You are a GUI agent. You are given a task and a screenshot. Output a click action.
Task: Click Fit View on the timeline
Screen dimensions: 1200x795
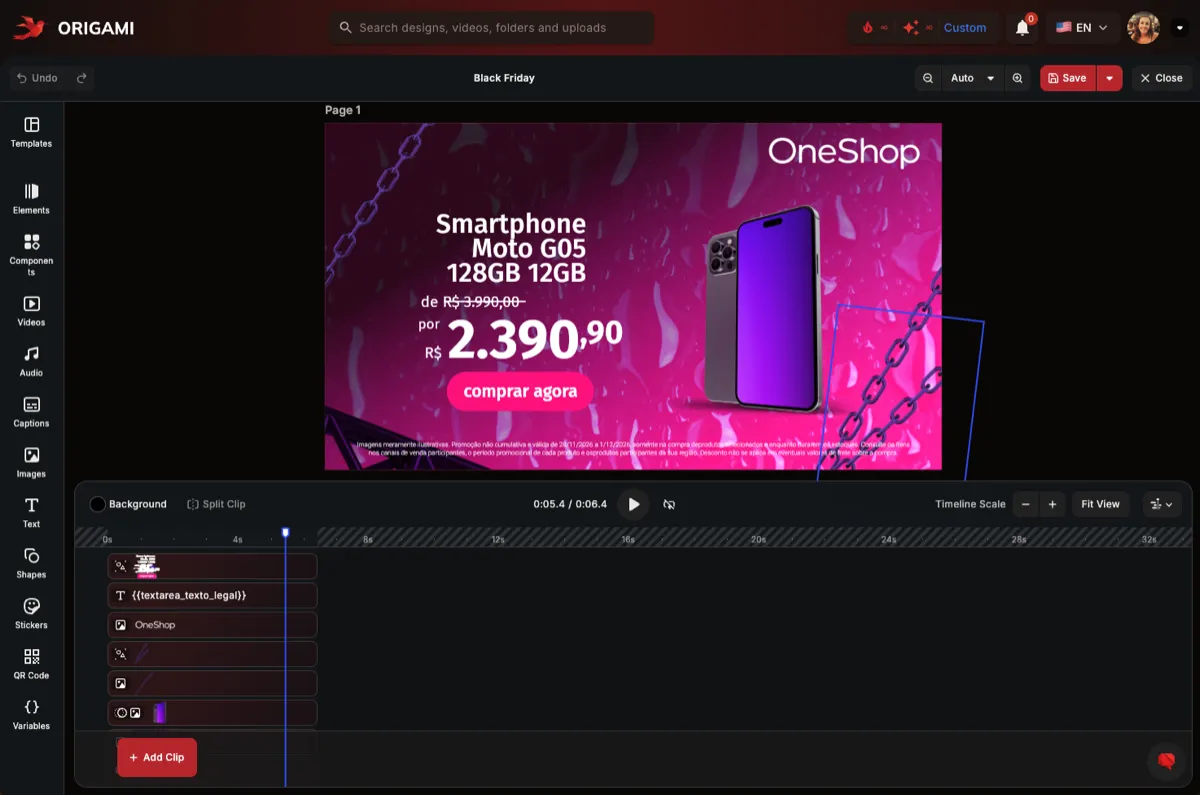(x=1100, y=505)
